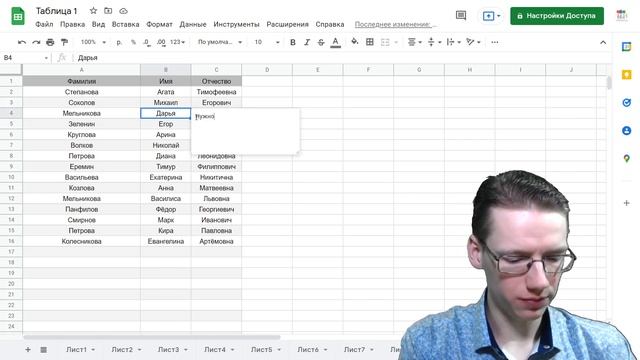Open the All sheets list icon
Viewport: 640px width, 360px height.
43,349
